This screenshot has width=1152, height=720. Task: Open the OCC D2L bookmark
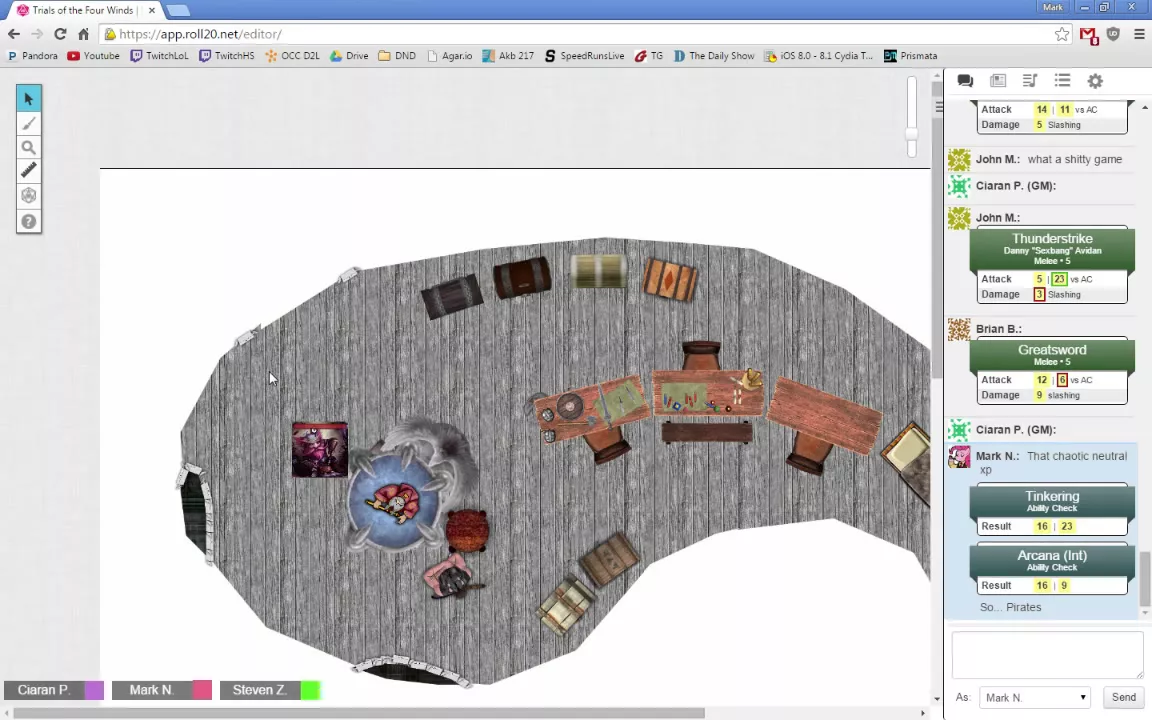(x=292, y=56)
